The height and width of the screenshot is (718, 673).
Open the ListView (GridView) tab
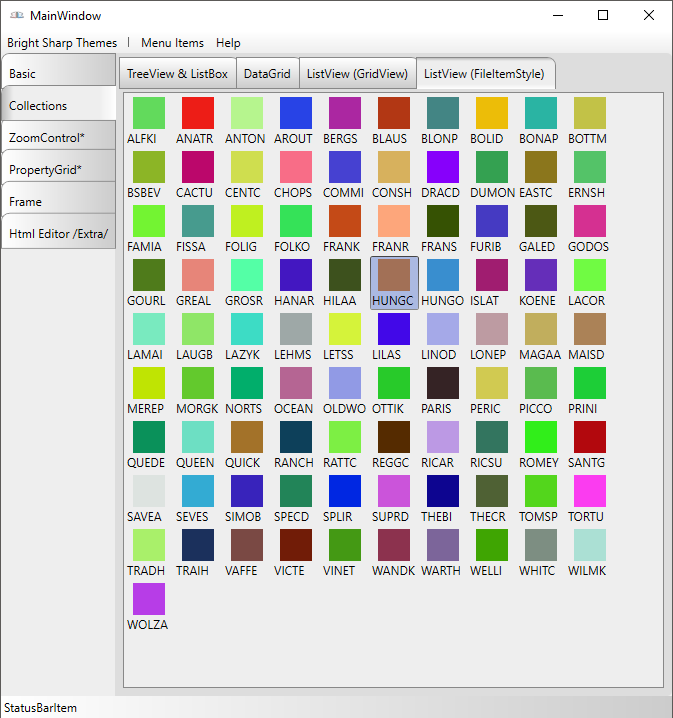point(357,74)
